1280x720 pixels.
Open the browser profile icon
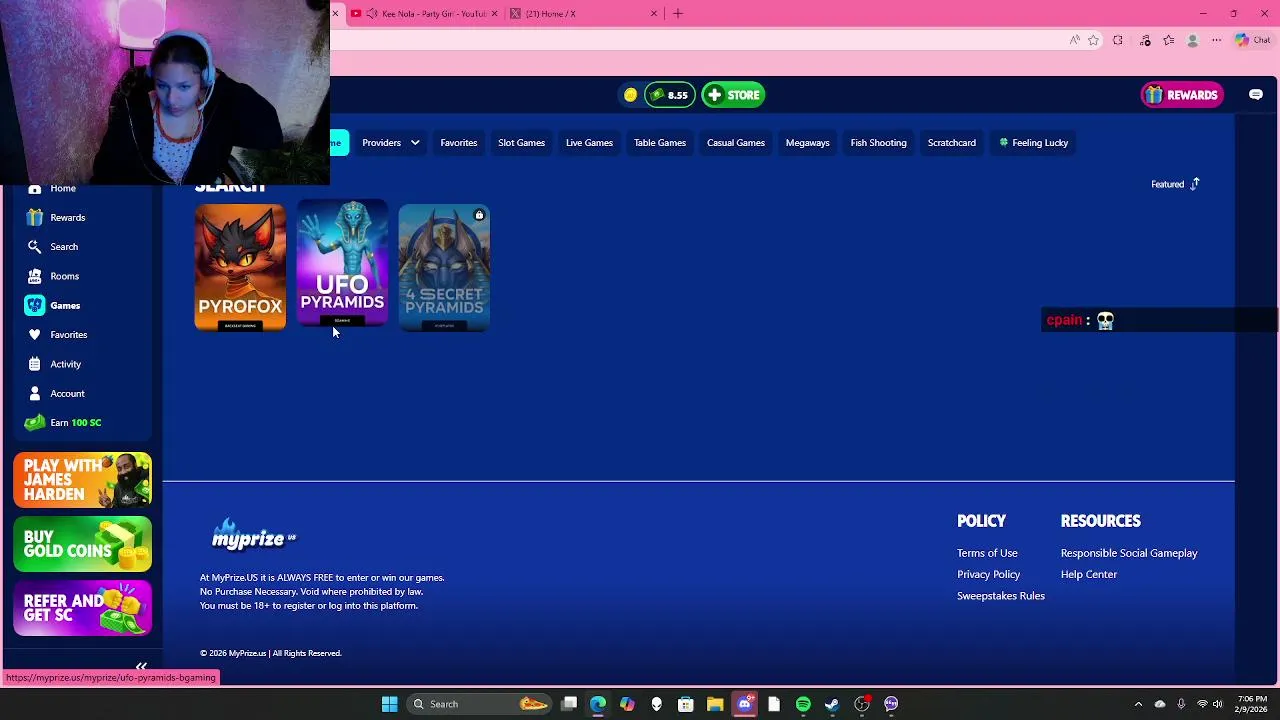point(1192,41)
